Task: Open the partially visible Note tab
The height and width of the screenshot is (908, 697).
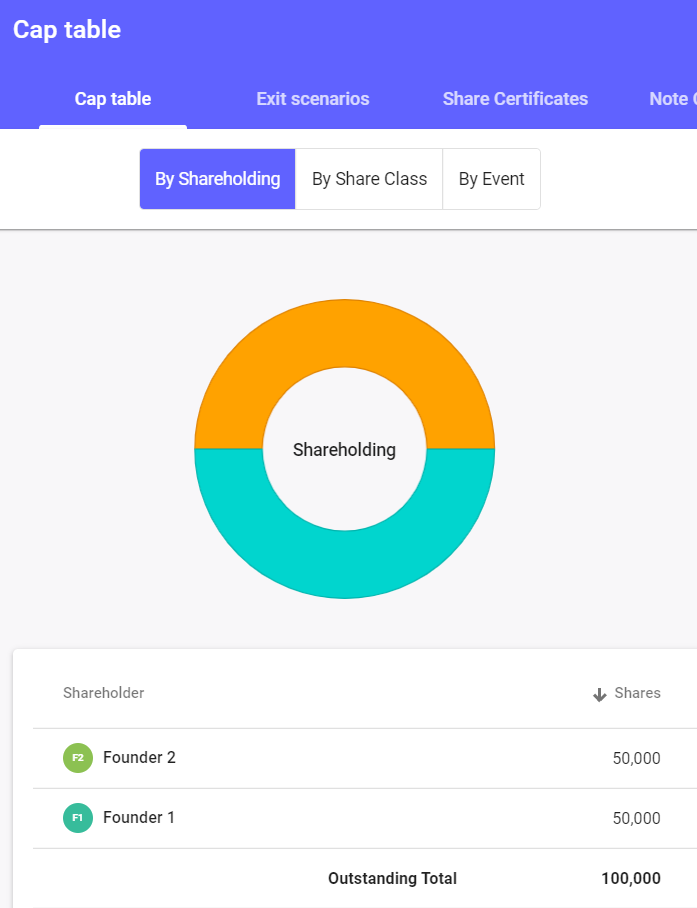Action: tap(670, 99)
